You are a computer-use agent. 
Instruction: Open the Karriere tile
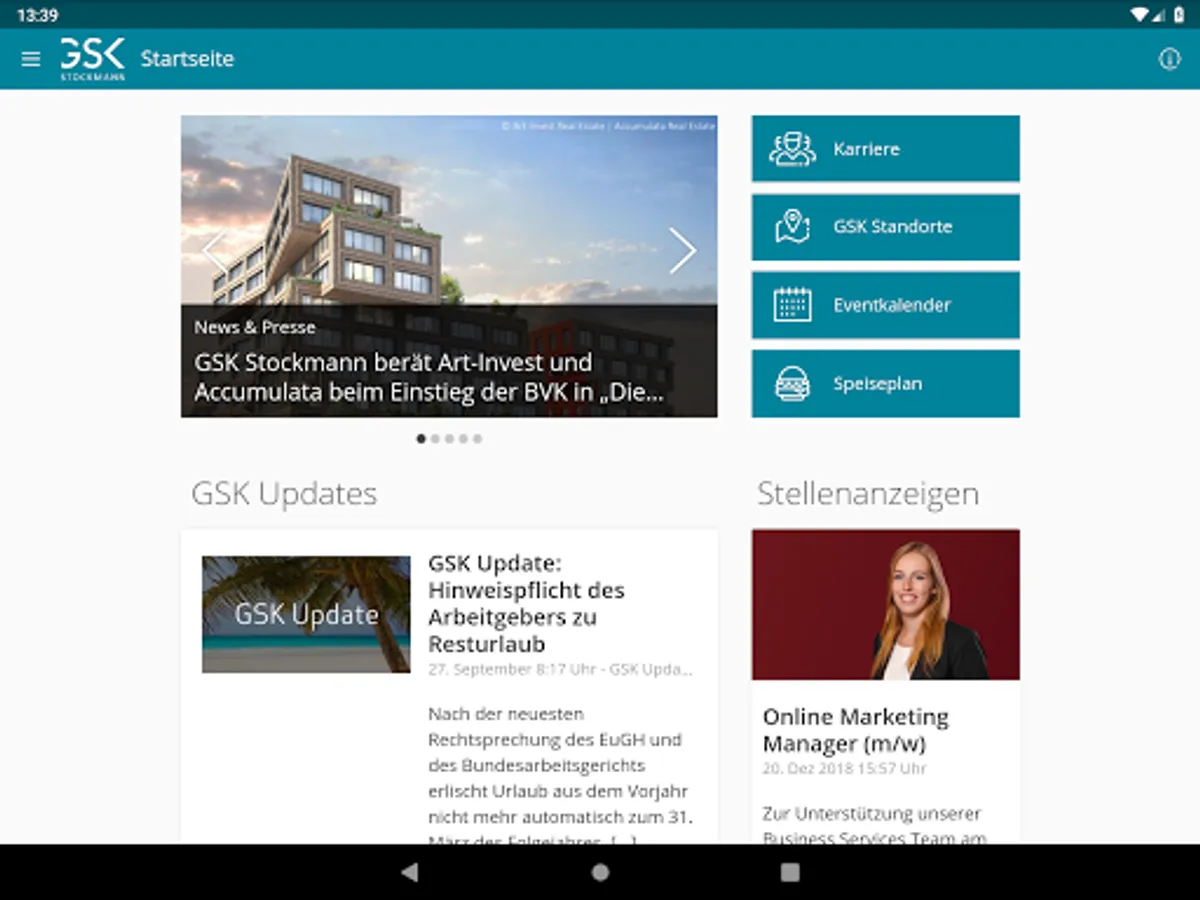click(886, 149)
